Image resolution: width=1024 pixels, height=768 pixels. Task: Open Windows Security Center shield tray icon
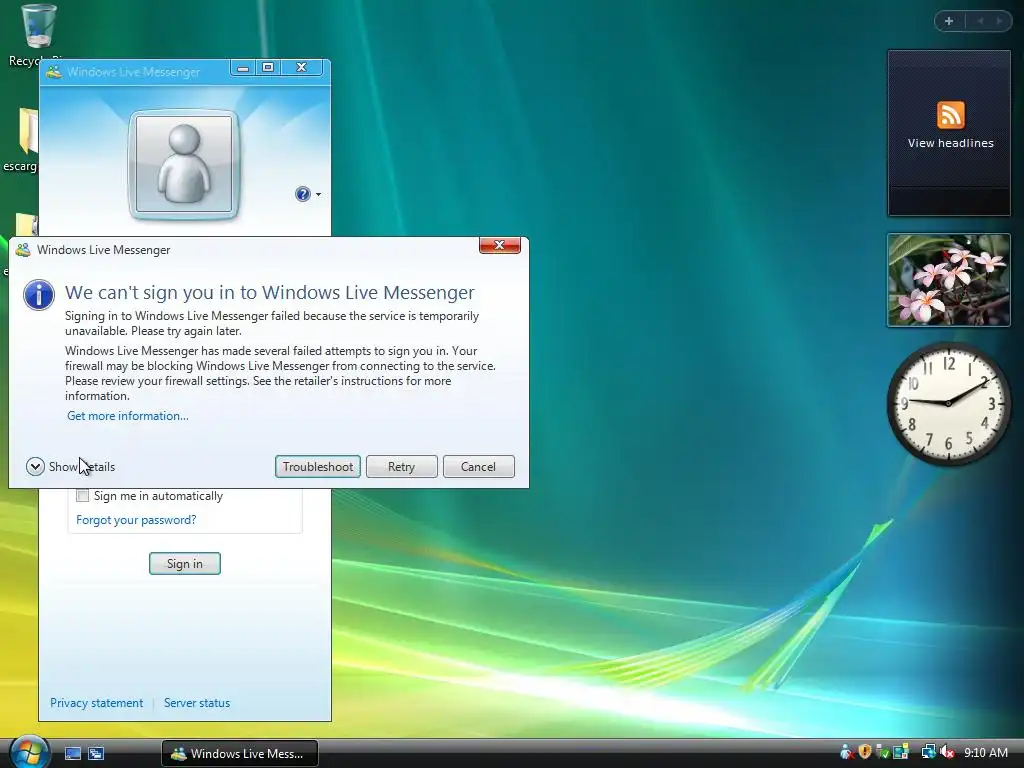pos(865,752)
